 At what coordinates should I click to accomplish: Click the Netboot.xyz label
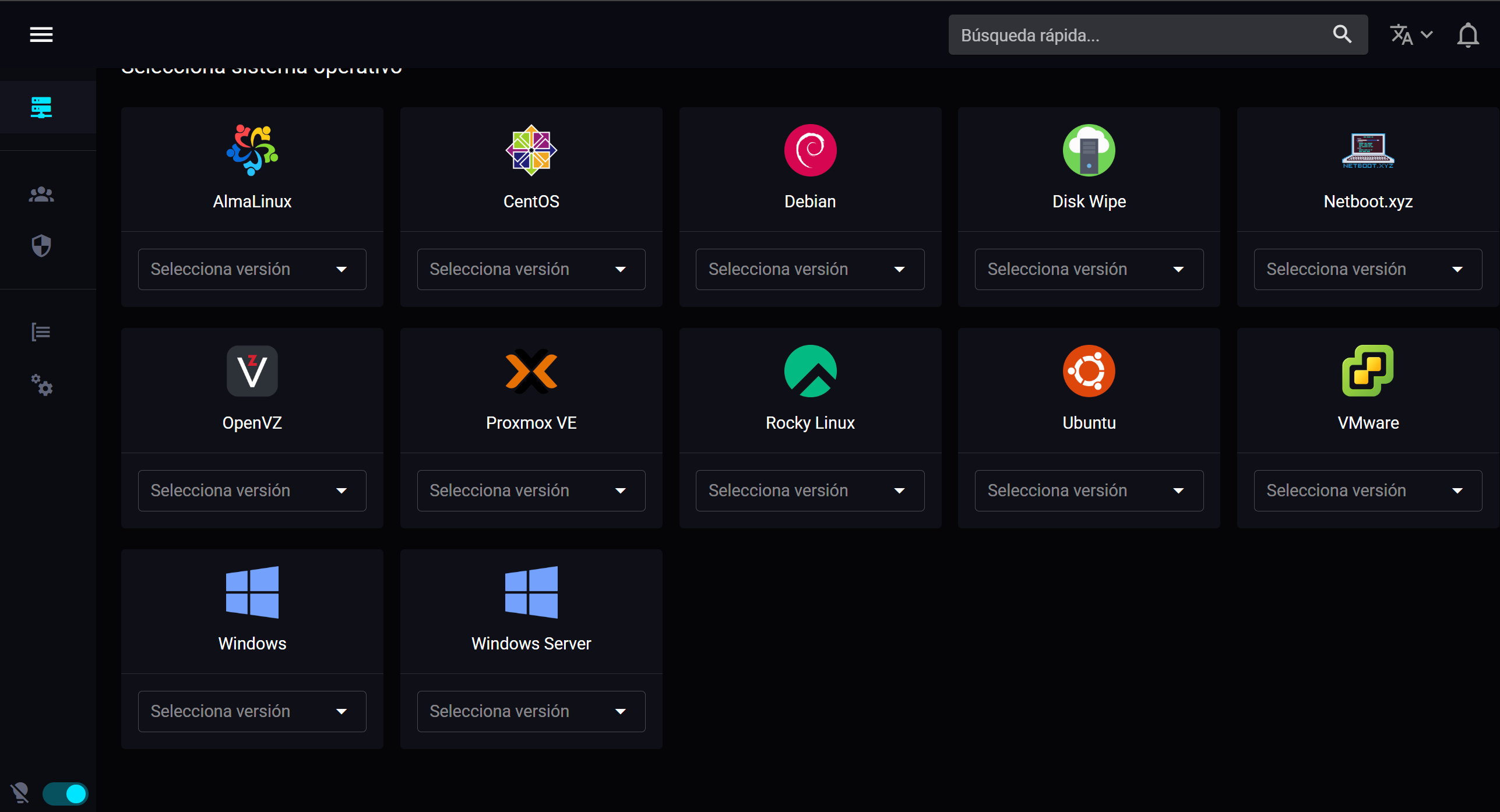coord(1368,202)
